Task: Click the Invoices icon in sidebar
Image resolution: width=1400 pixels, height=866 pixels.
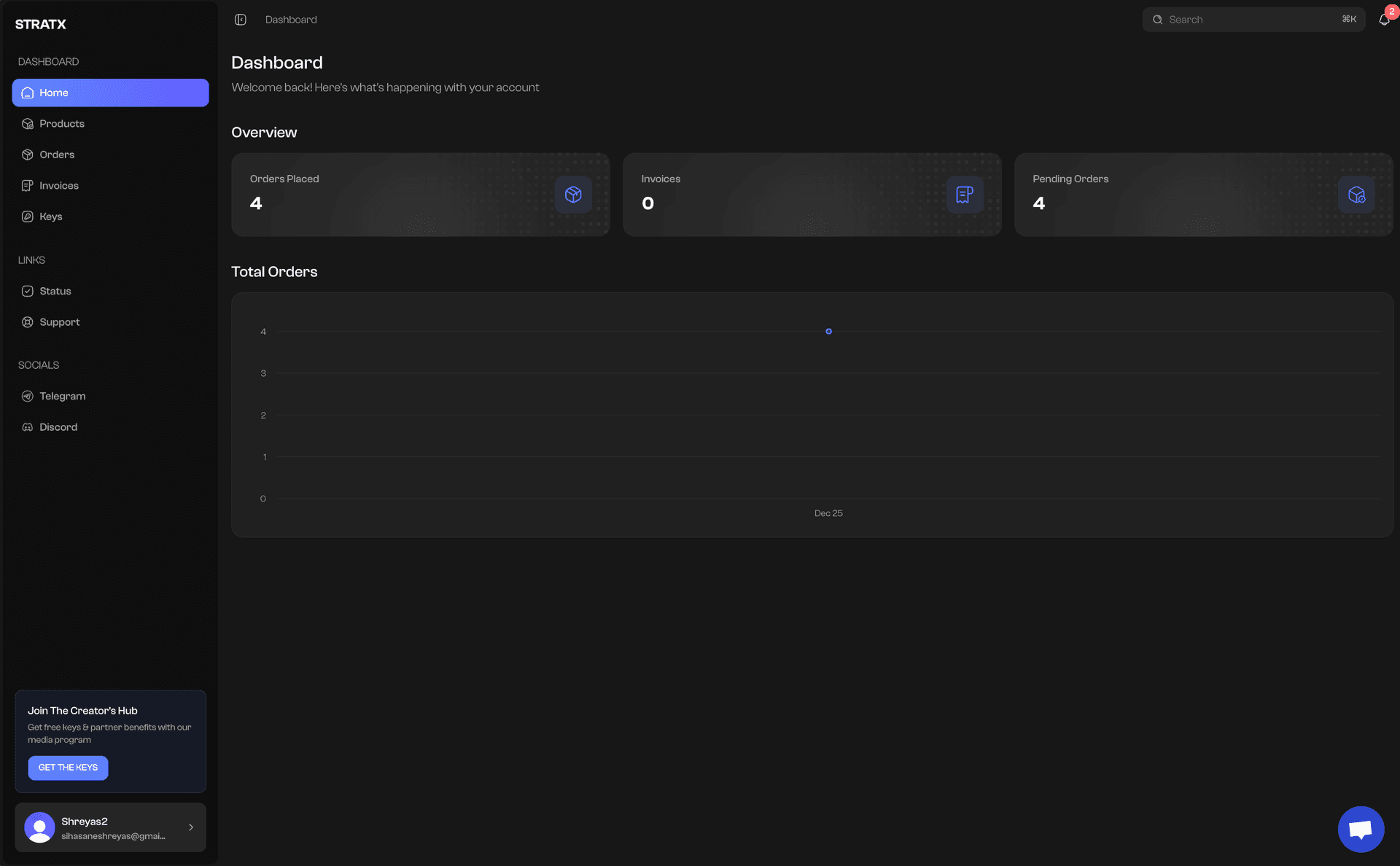Action: click(x=27, y=185)
